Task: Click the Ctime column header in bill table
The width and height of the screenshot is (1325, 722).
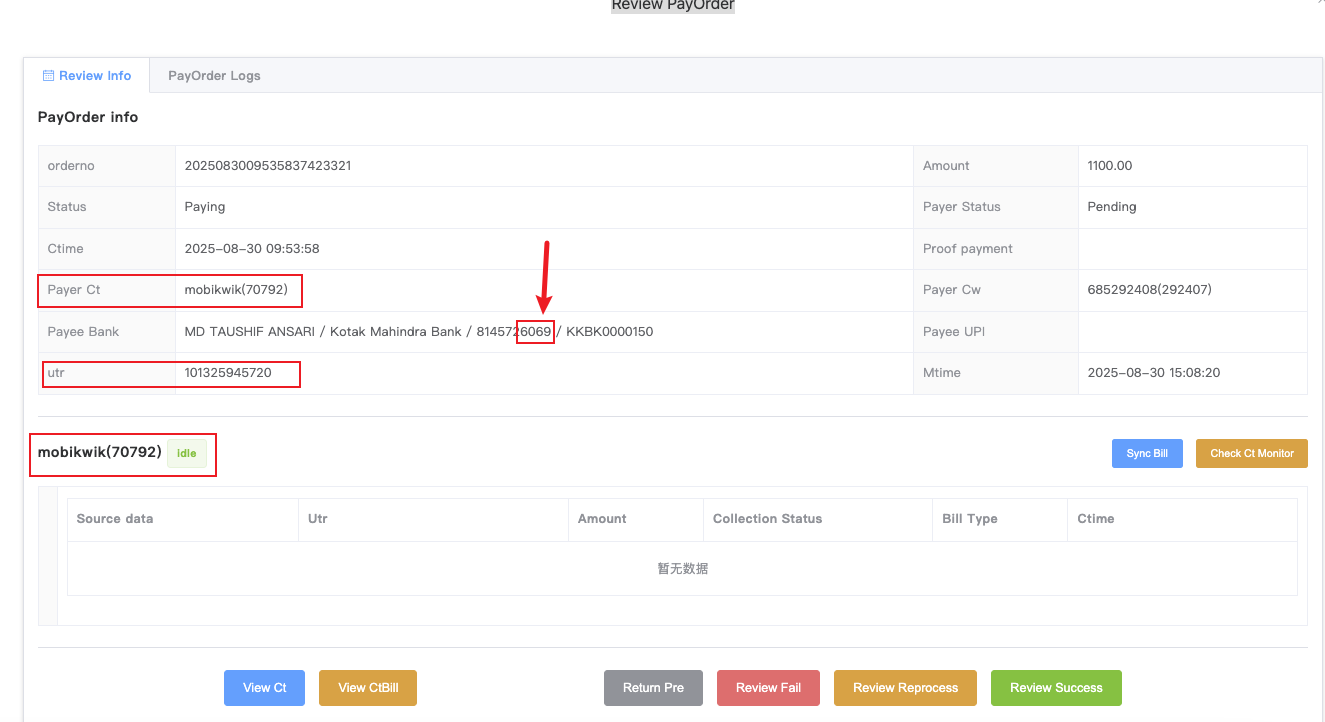Action: tap(1095, 519)
